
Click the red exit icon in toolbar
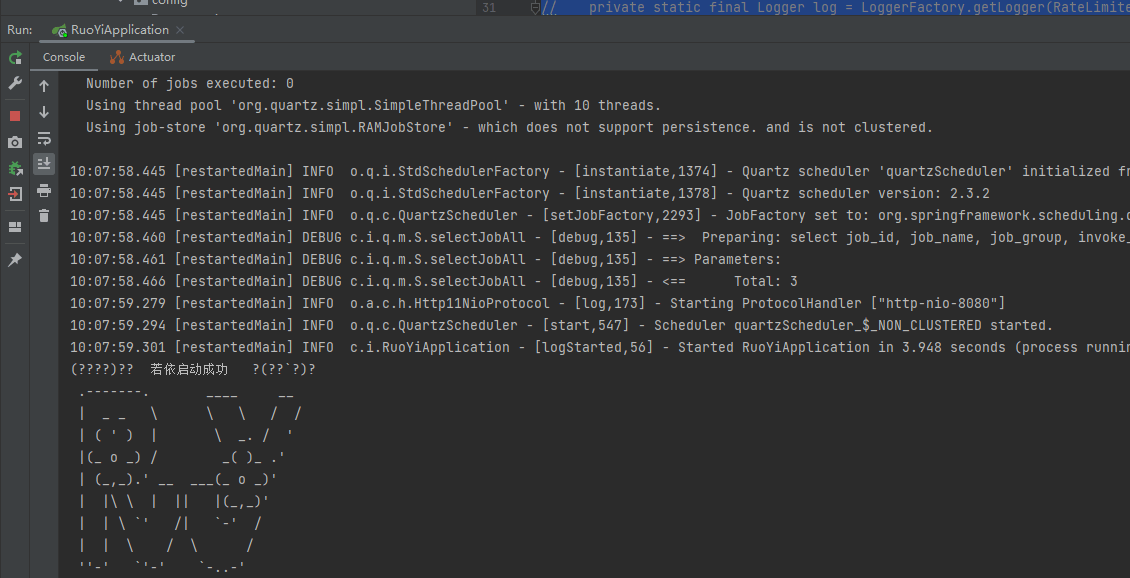point(14,192)
